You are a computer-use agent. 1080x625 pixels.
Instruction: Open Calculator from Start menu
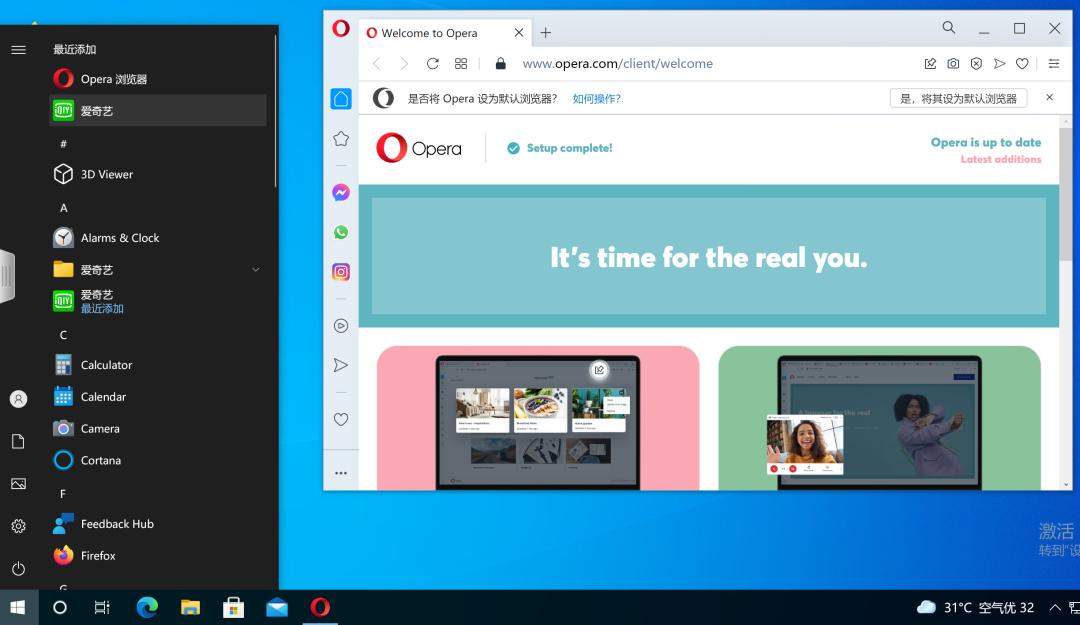[158, 365]
